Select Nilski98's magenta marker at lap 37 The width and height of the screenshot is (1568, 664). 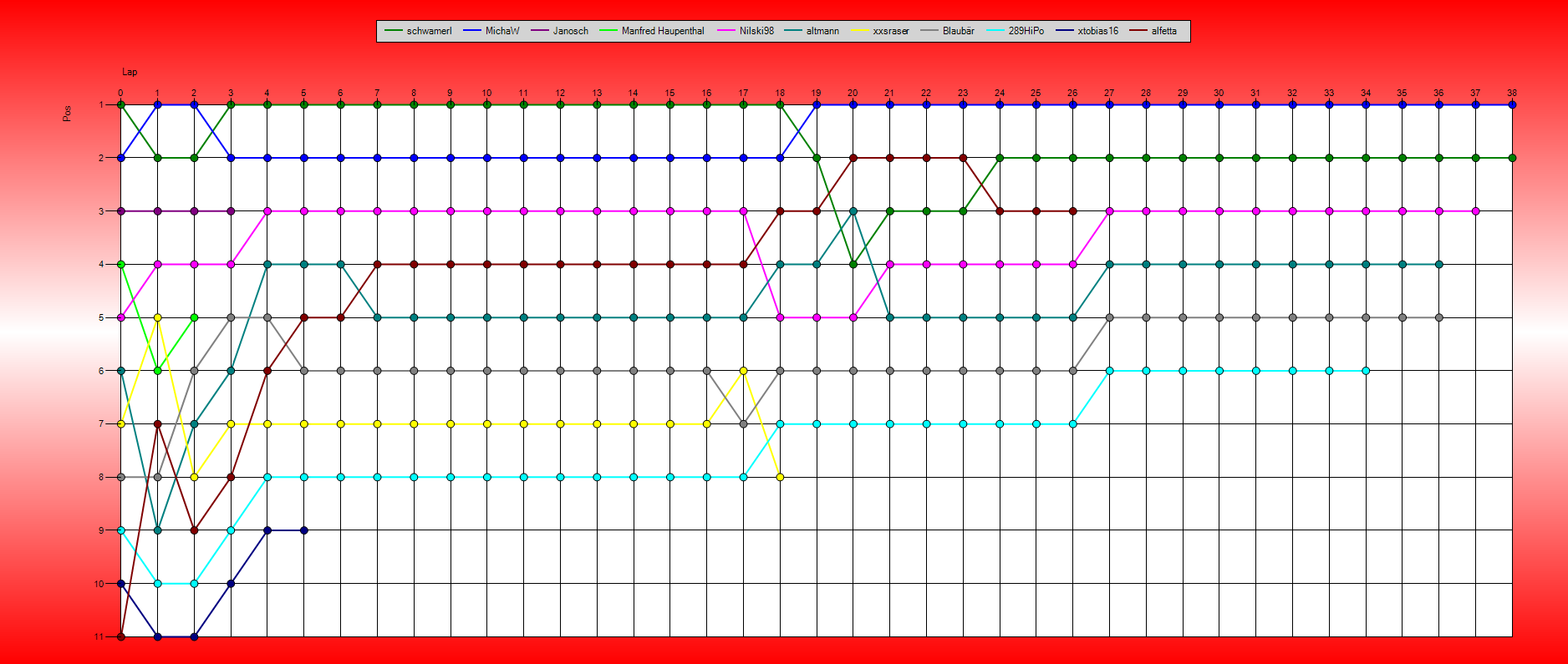pos(1476,211)
